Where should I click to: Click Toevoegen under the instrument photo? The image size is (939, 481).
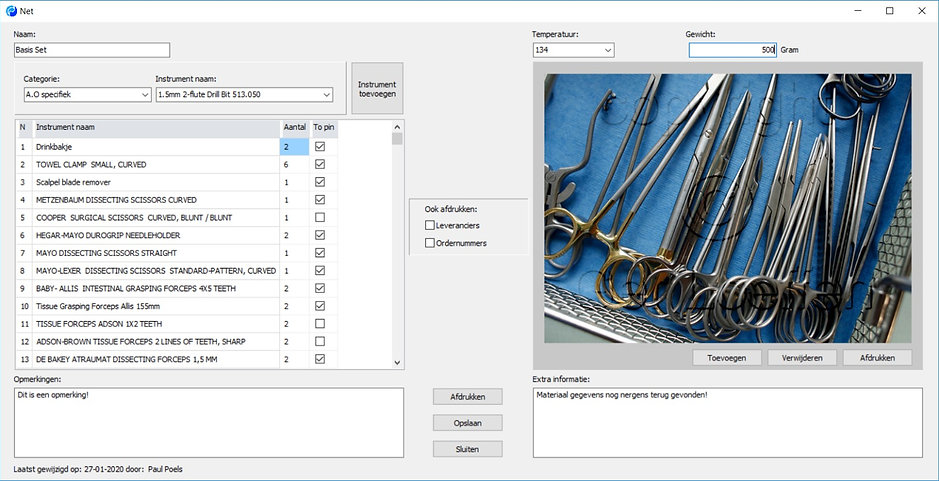[727, 358]
